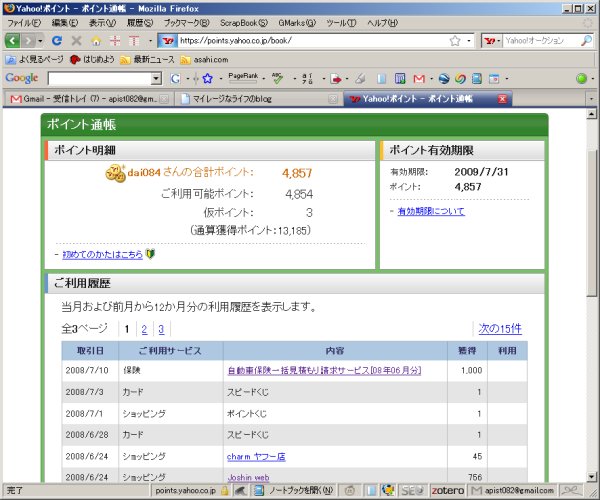Open the dropdown arrow next to Gmail toolbar icon
This screenshot has width=600, height=500.
tap(431, 79)
